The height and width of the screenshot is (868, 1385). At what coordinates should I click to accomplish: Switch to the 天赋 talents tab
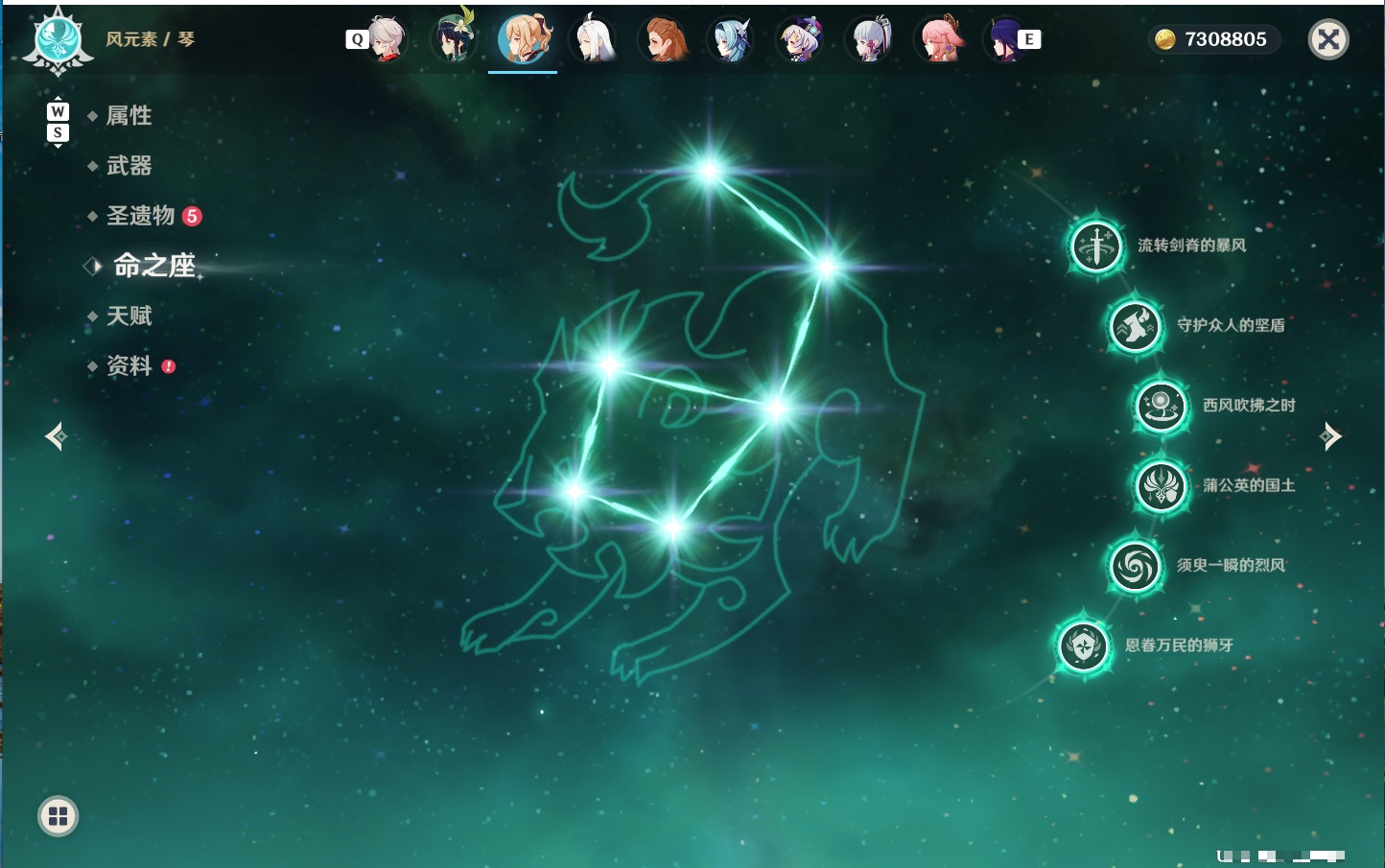129,316
